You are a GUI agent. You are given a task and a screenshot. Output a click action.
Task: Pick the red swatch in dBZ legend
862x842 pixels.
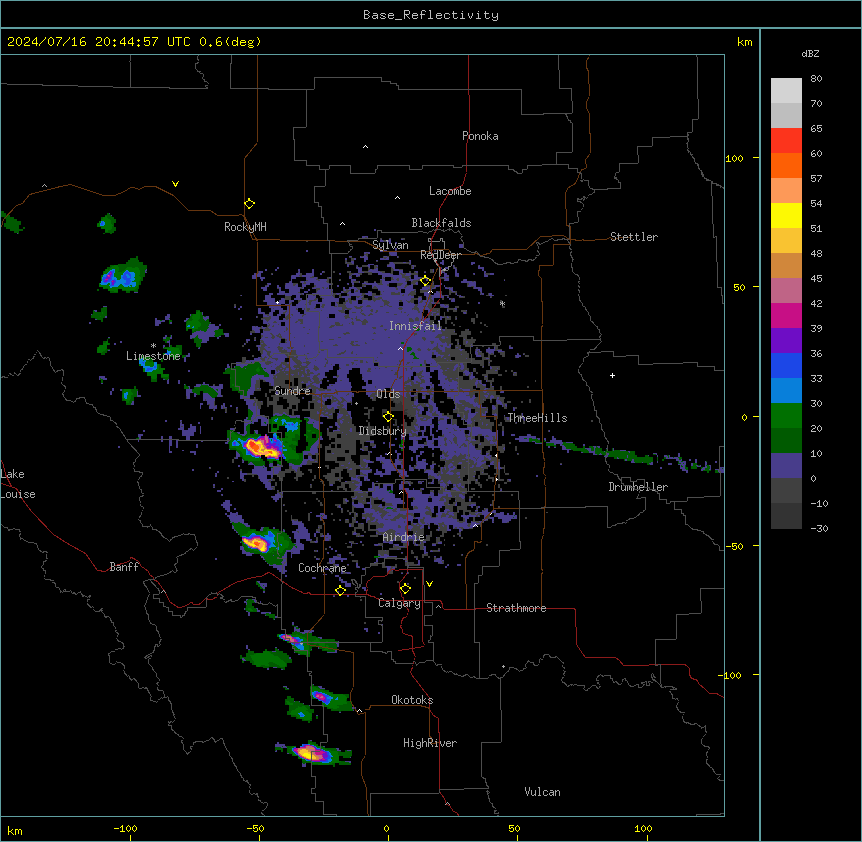(x=786, y=141)
